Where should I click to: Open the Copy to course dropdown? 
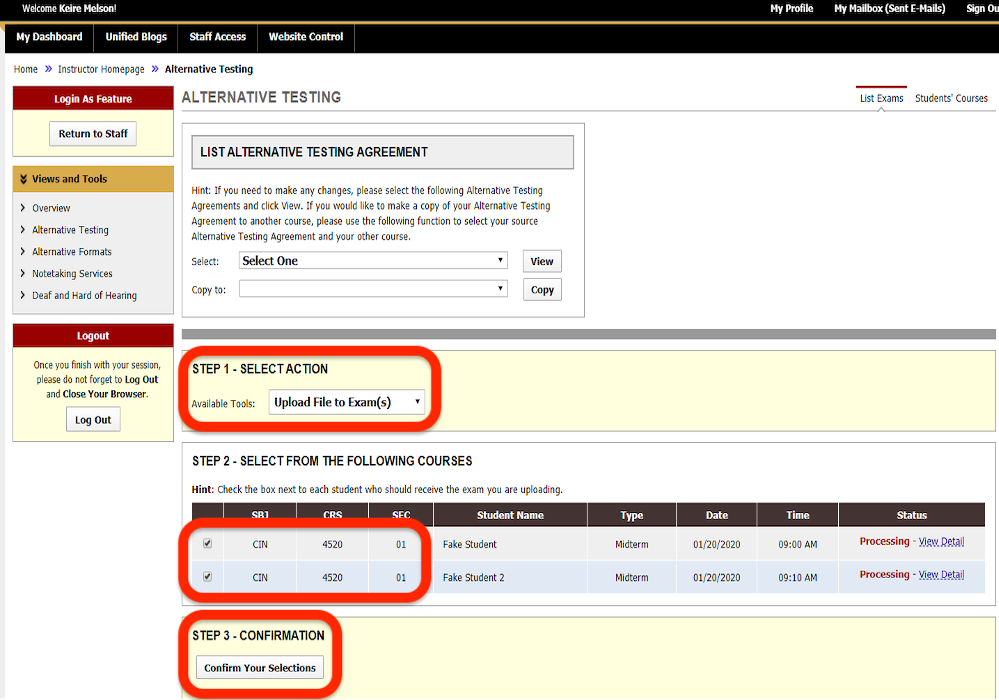372,289
